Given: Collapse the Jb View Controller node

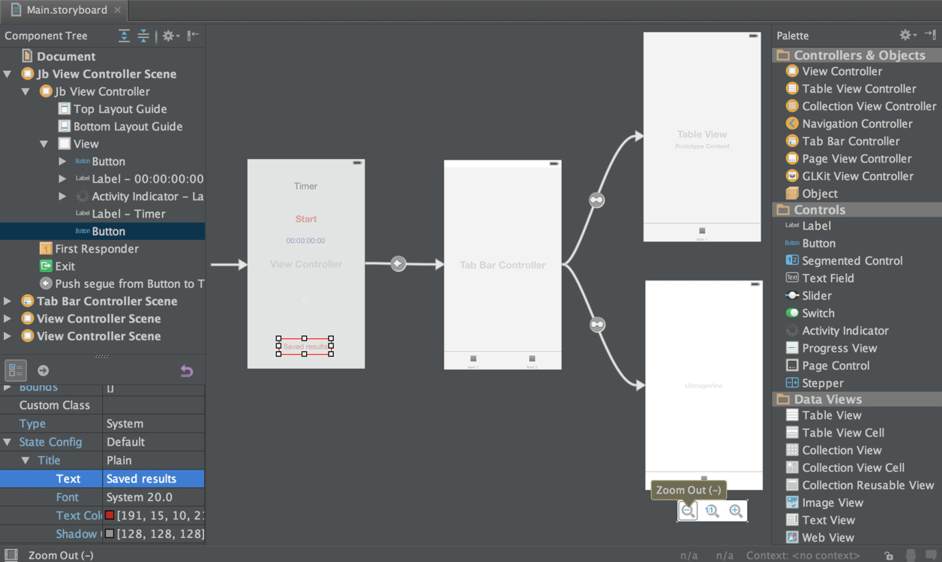Looking at the screenshot, I should coord(26,91).
